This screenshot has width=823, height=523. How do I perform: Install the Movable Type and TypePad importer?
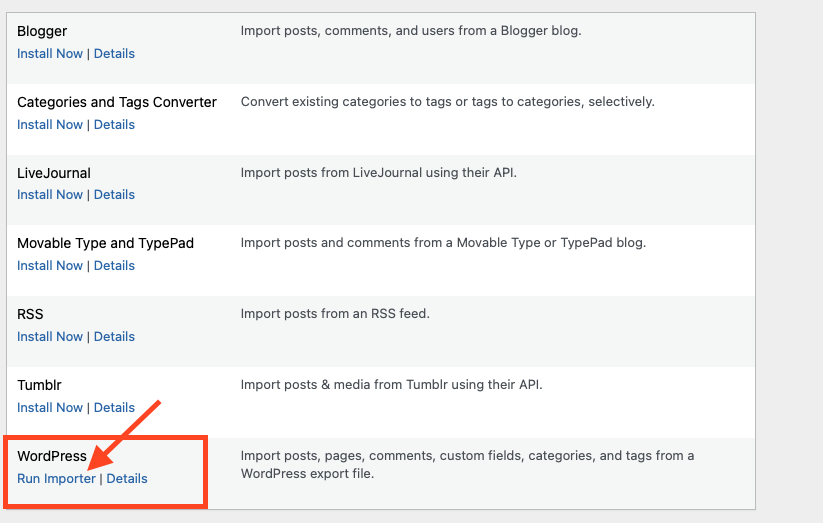pyautogui.click(x=50, y=266)
